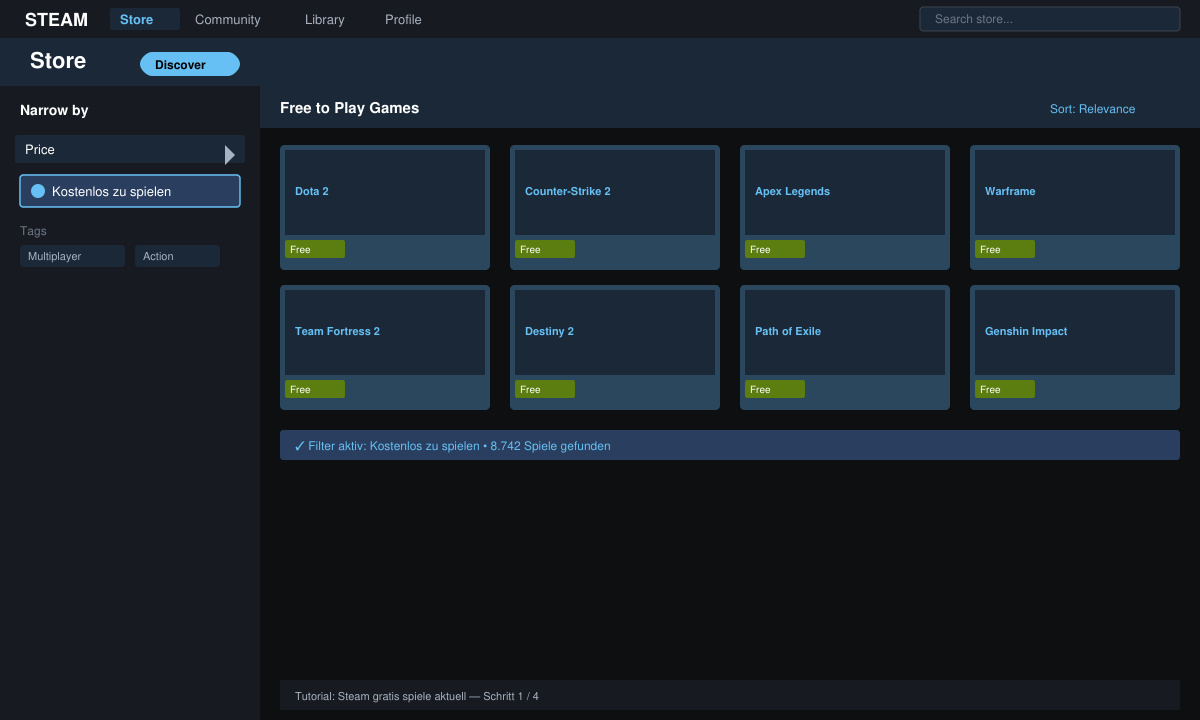
Task: Open the Dota 2 game card
Action: (x=385, y=207)
